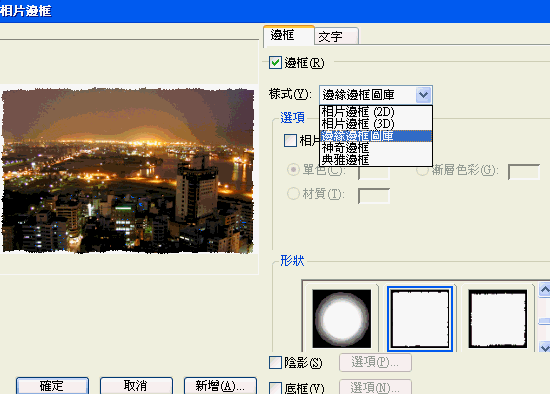Switch to the 邊框 tab

[x=289, y=35]
